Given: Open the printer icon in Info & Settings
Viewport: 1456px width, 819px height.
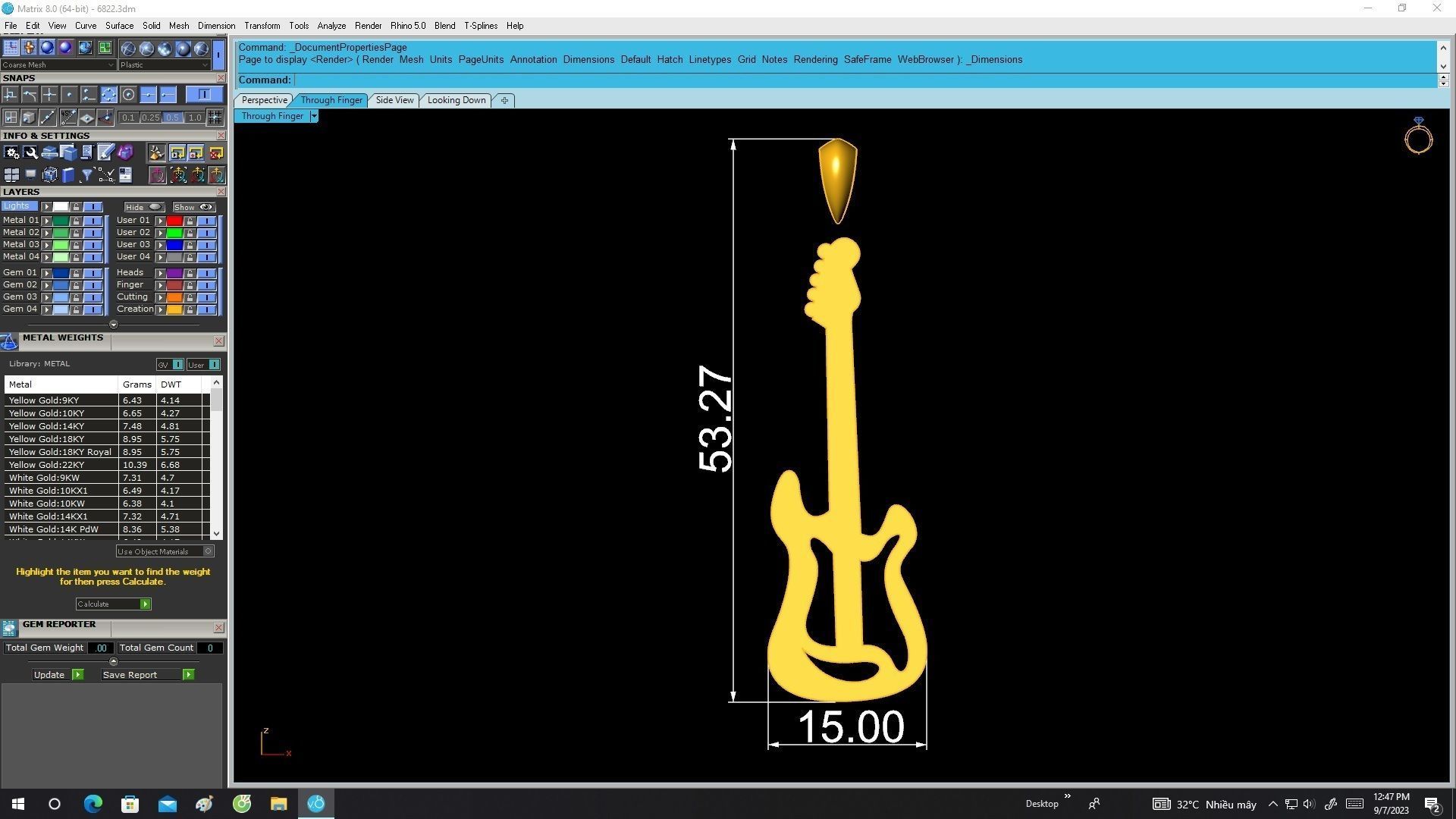Looking at the screenshot, I should point(49,152).
